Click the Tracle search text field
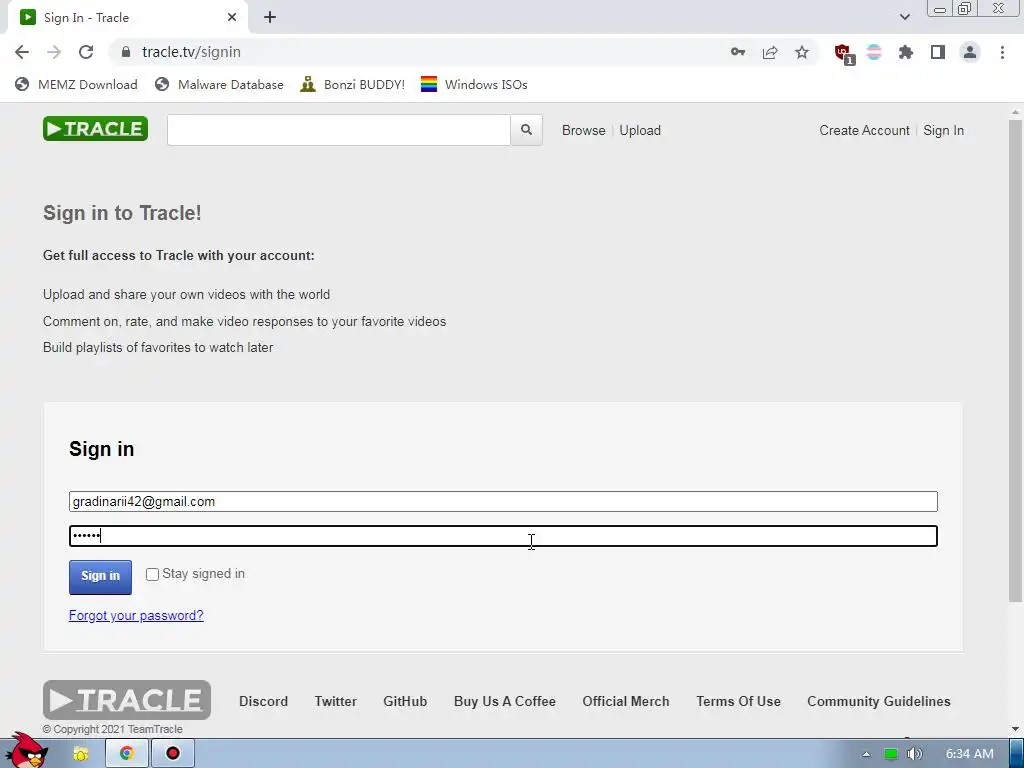The image size is (1024, 768). pyautogui.click(x=339, y=130)
